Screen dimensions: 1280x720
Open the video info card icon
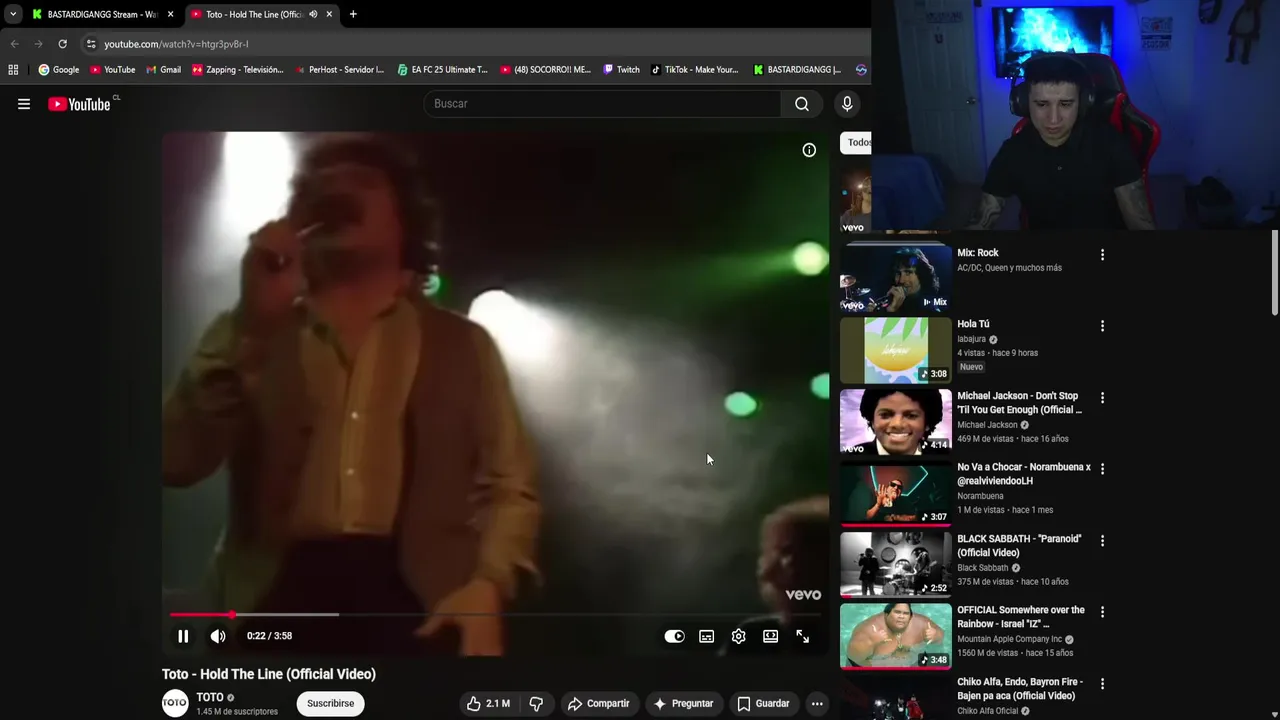809,150
